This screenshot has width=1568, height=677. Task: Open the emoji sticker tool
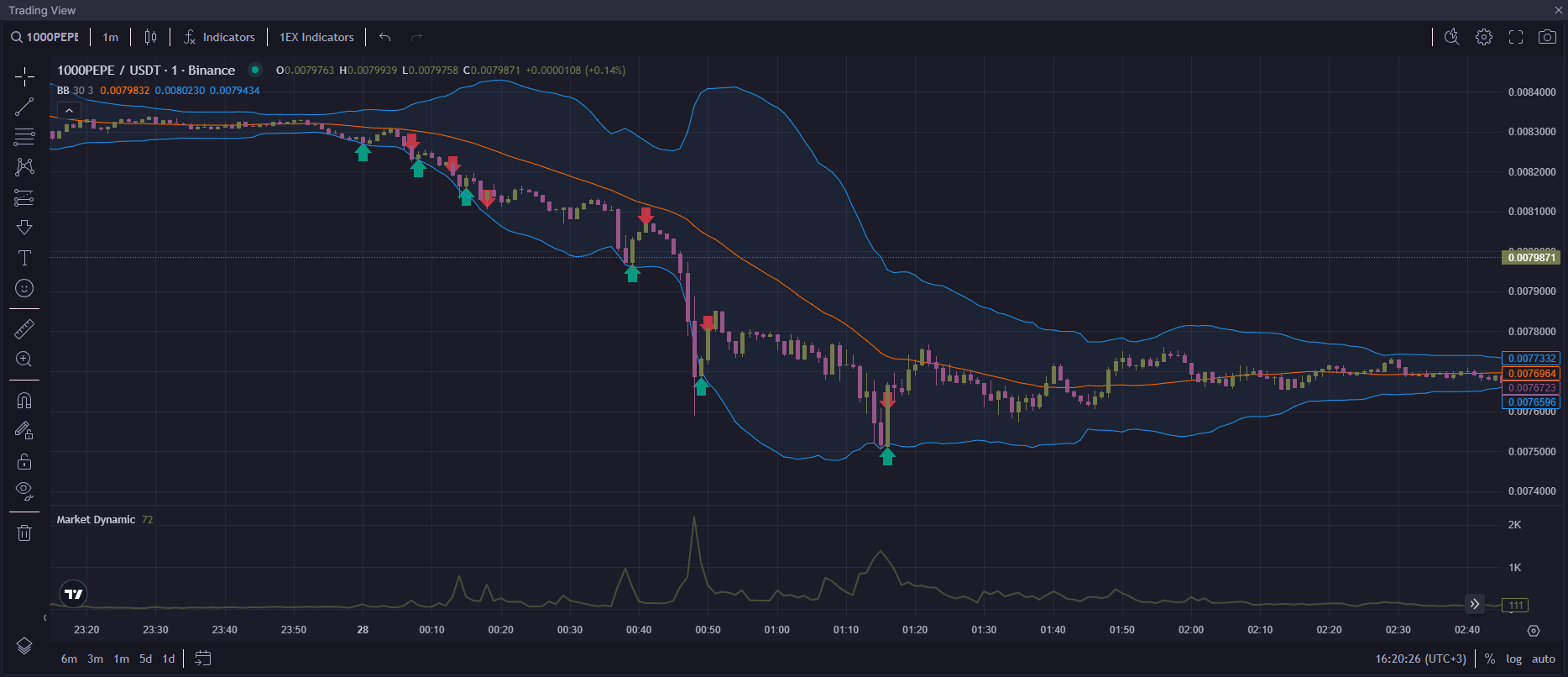[x=24, y=288]
